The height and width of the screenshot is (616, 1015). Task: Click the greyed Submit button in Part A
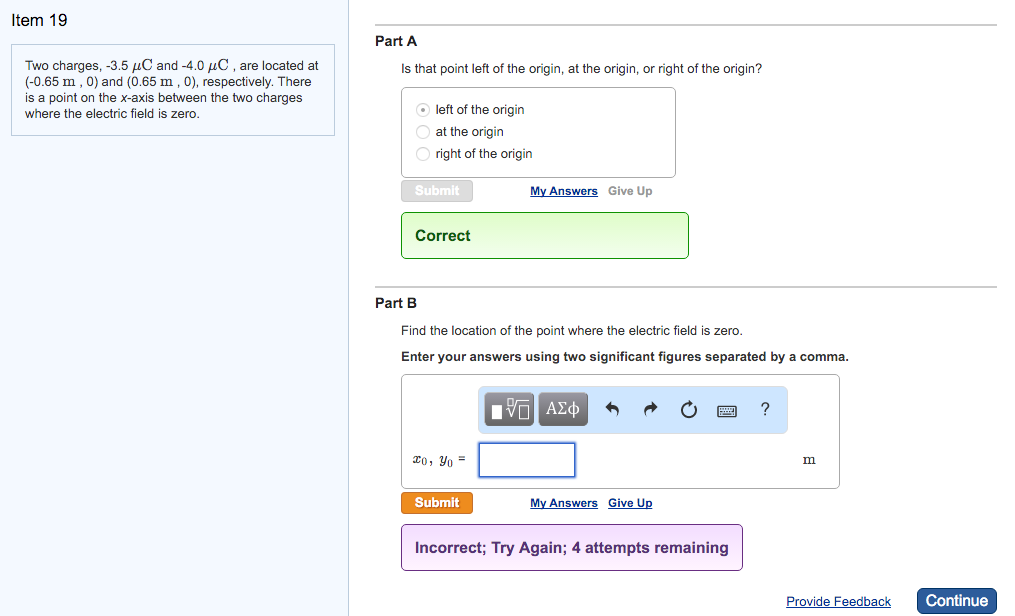tap(437, 191)
